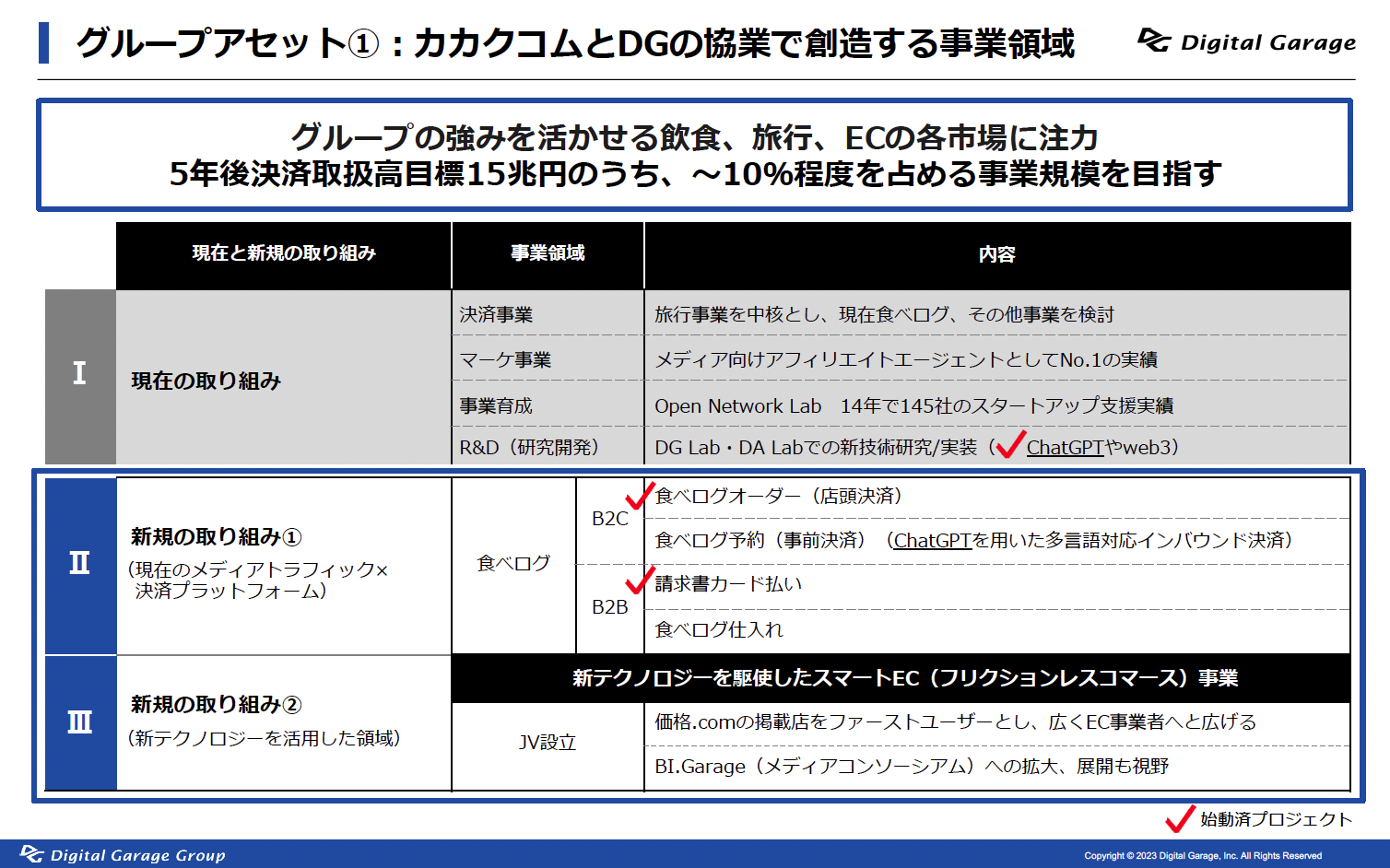The image size is (1390, 868).
Task: Click the text 旅行事業を中核とし、現在食べログ
Action: pos(884,315)
